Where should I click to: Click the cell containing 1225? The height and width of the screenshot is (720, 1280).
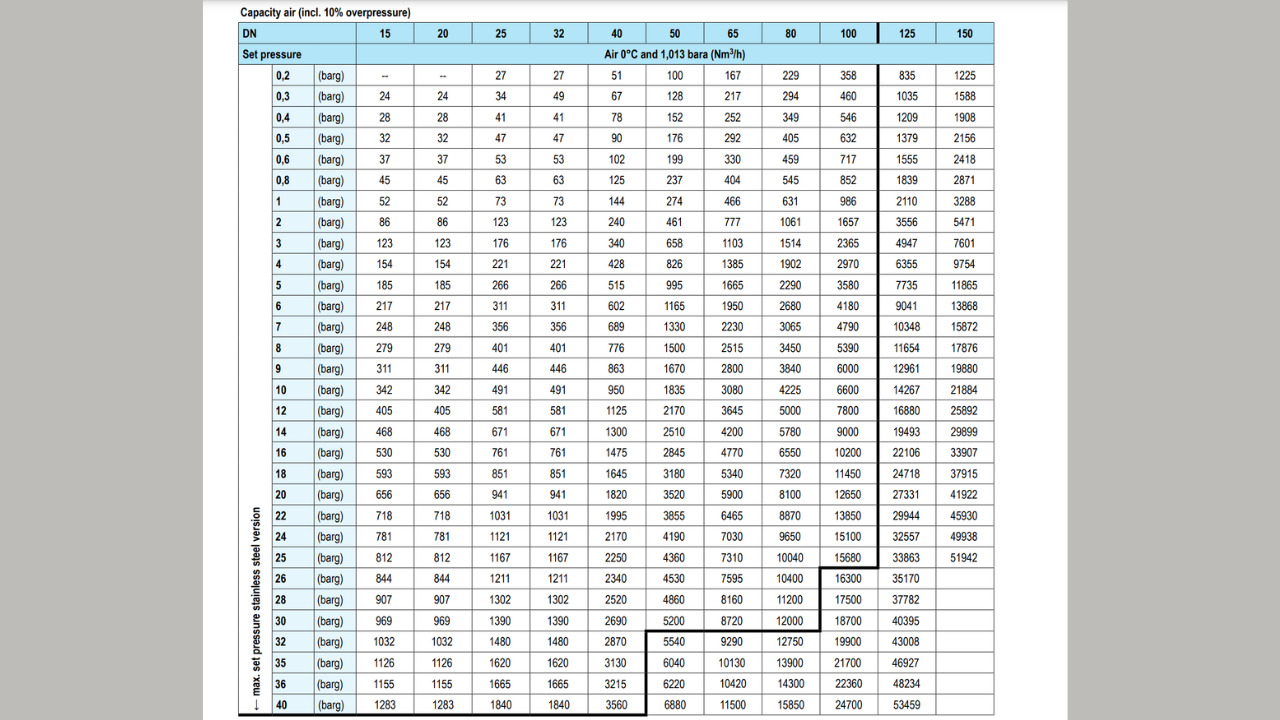point(964,75)
